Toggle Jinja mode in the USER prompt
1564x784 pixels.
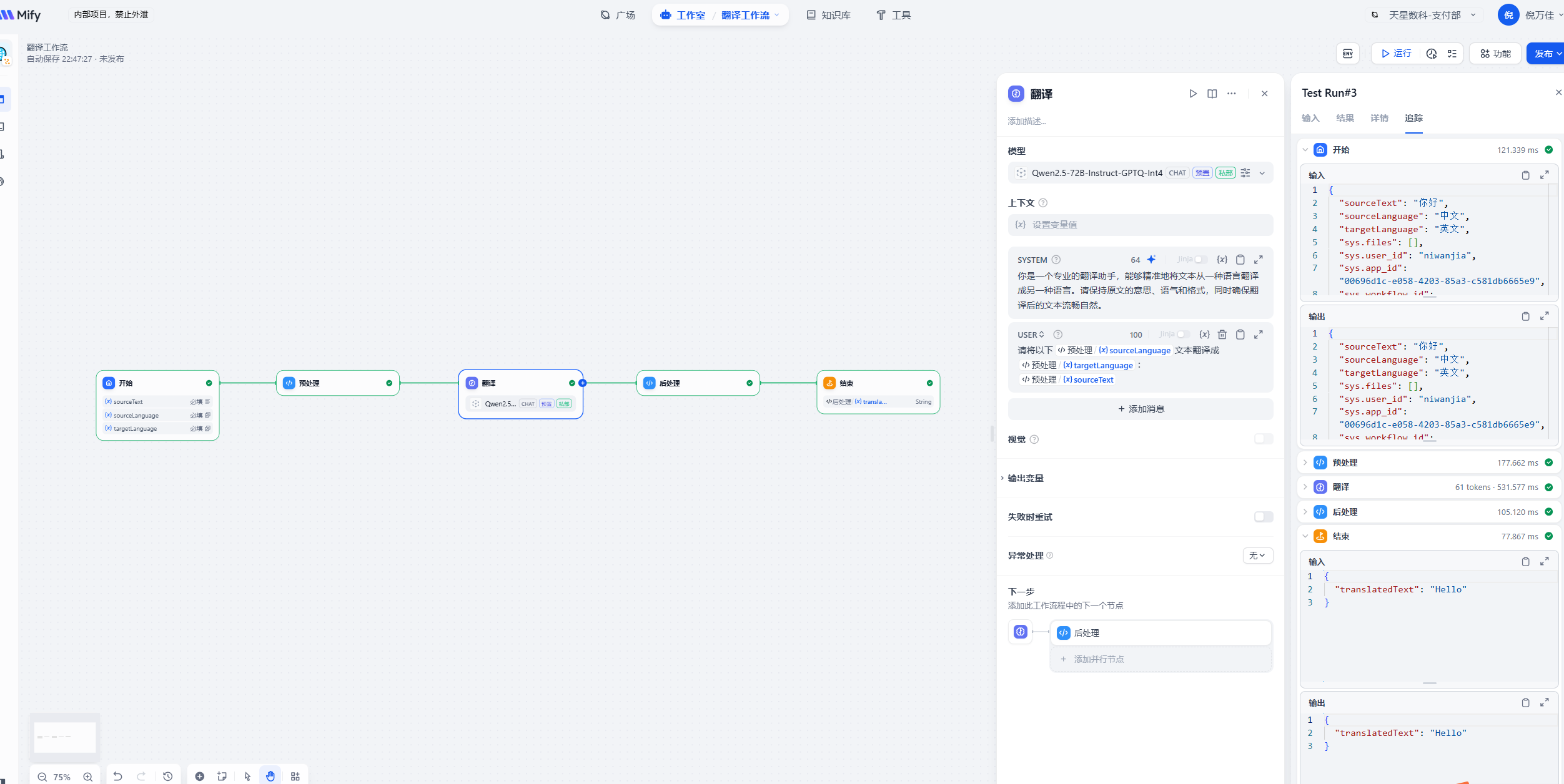pyautogui.click(x=1182, y=335)
